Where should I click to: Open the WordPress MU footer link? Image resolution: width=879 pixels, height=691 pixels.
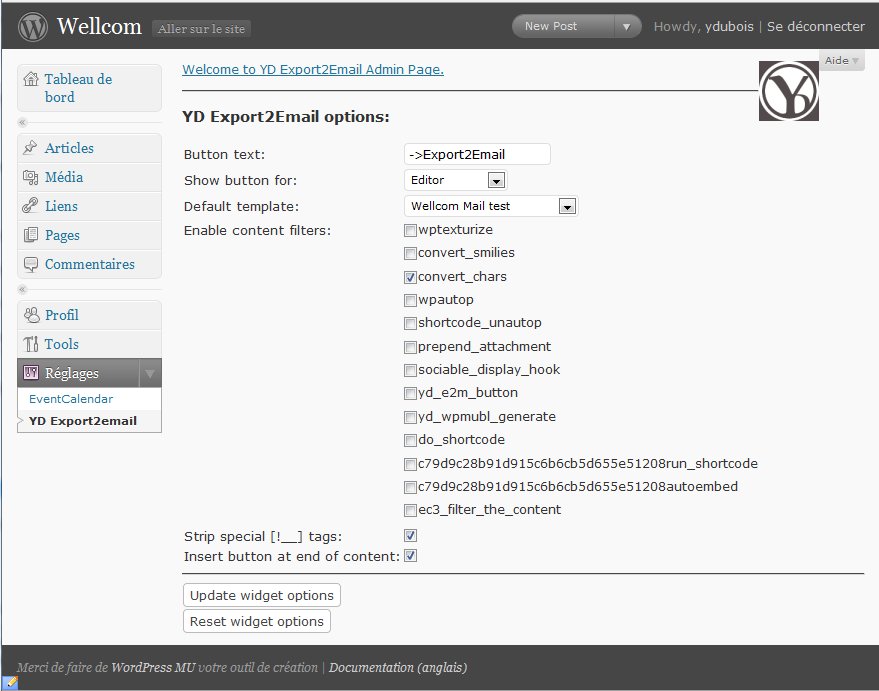point(153,667)
